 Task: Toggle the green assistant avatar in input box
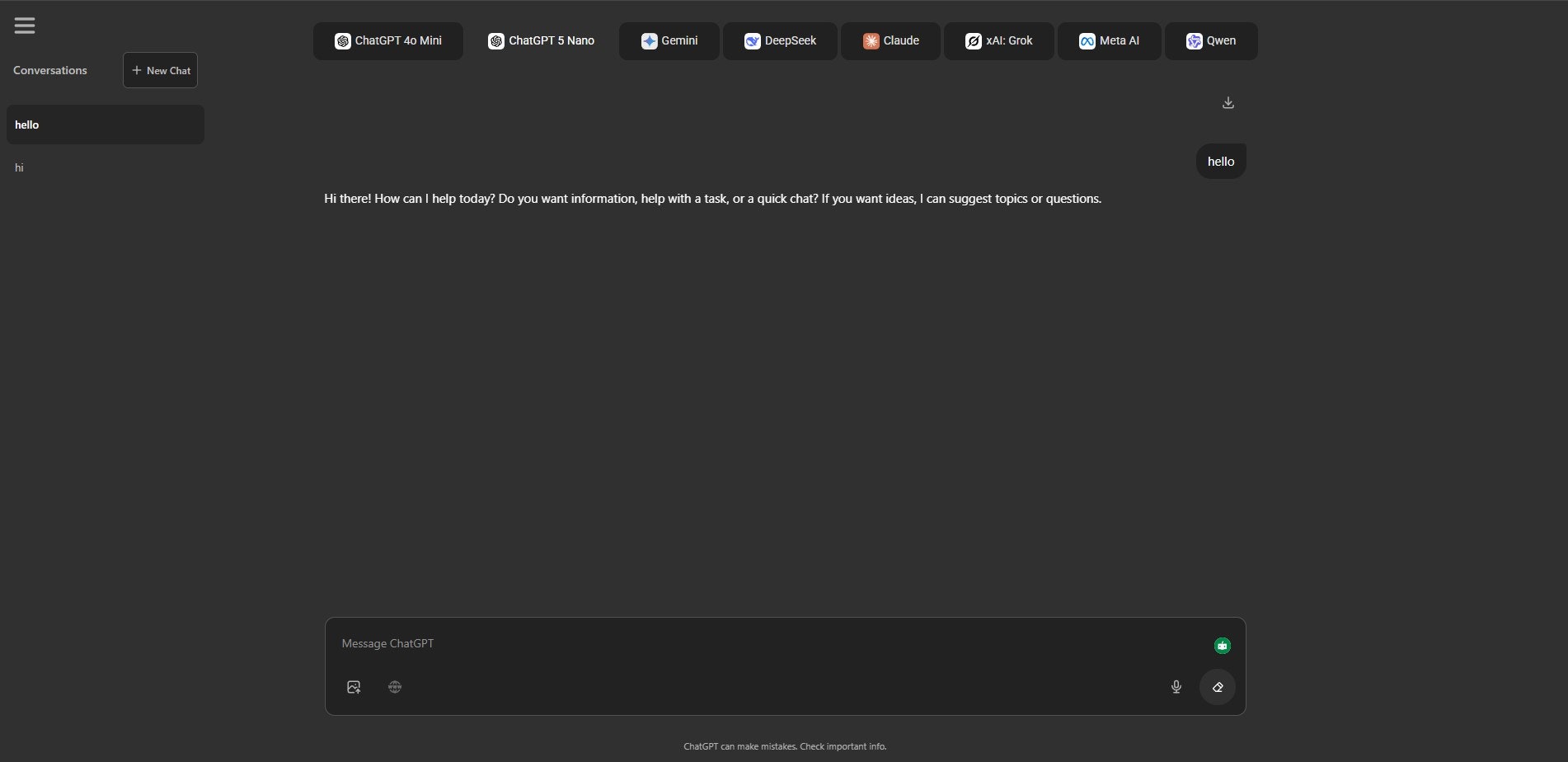[1222, 646]
